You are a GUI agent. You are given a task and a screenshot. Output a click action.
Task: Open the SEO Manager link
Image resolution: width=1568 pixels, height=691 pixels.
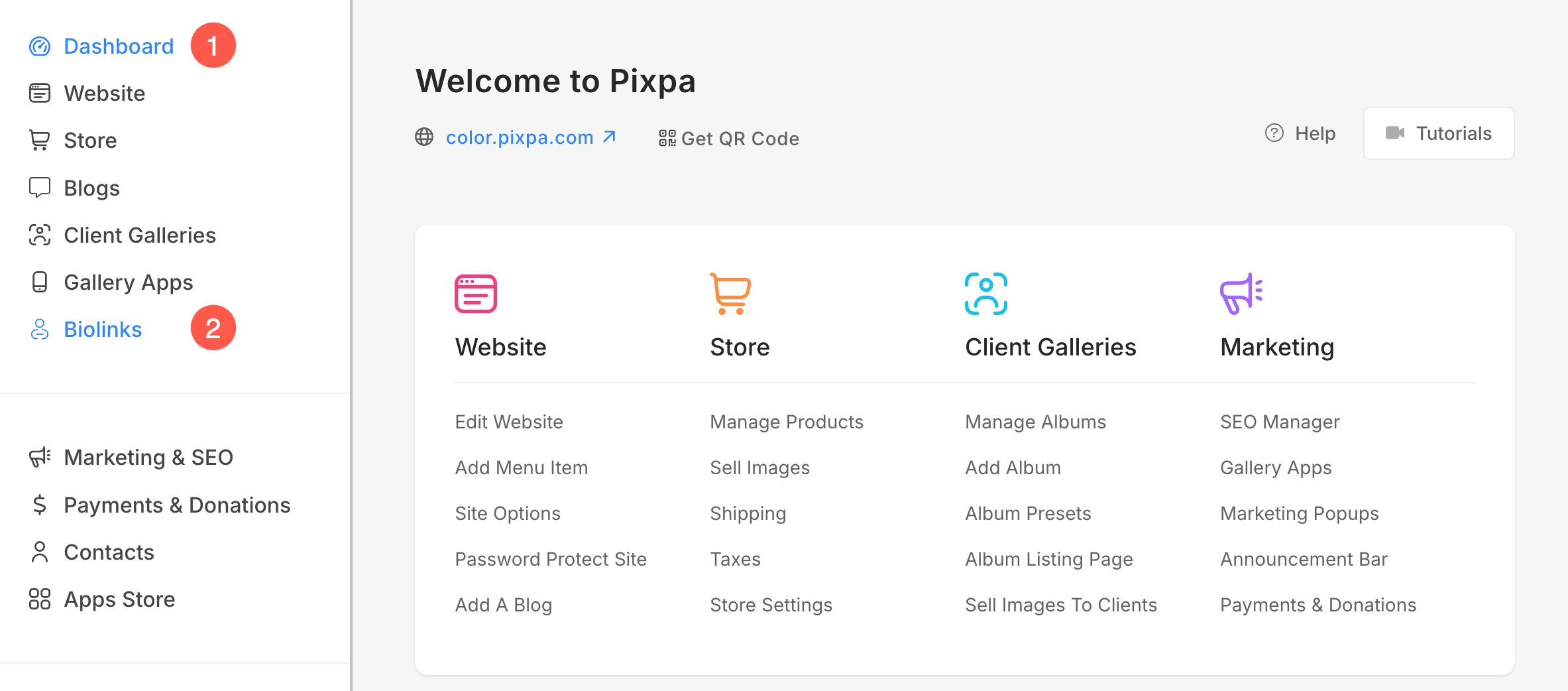[1280, 422]
